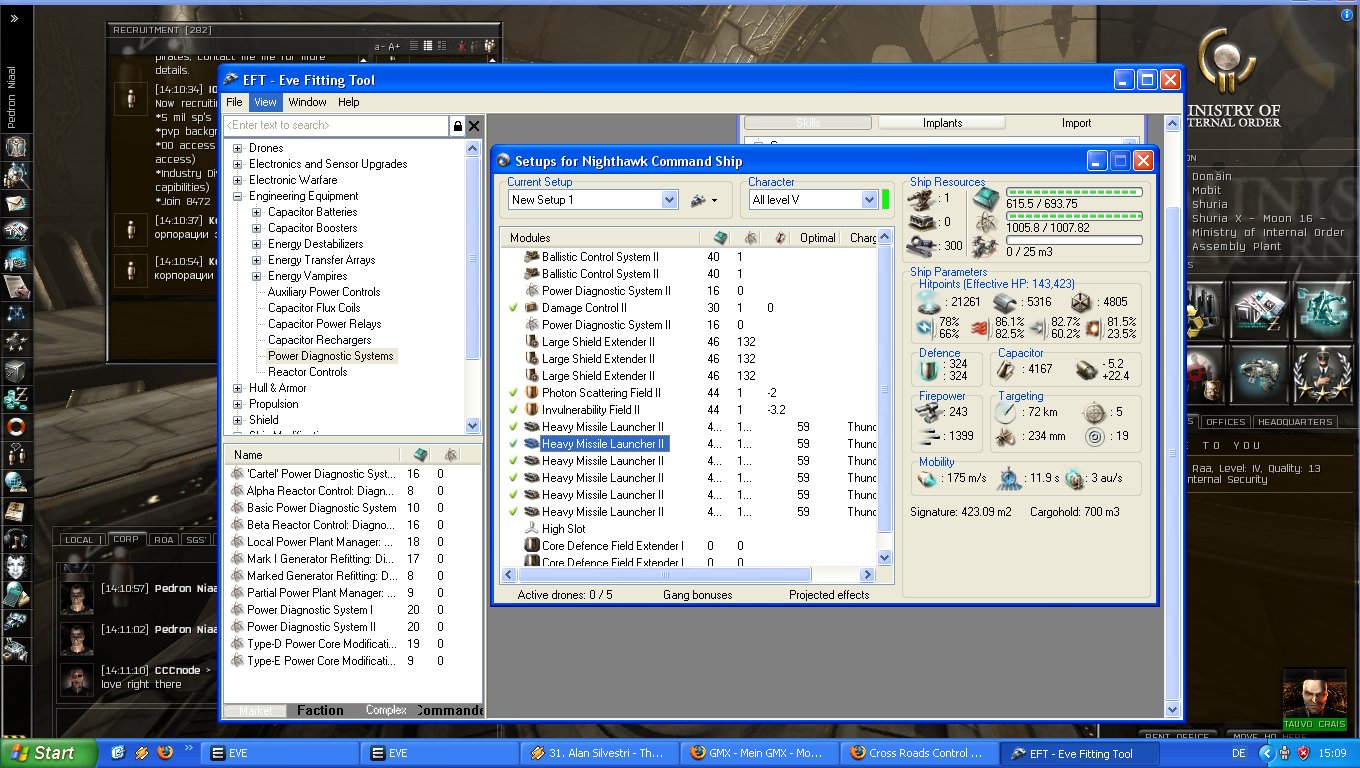Image resolution: width=1360 pixels, height=768 pixels.
Task: Click the Implants button
Action: click(x=942, y=123)
